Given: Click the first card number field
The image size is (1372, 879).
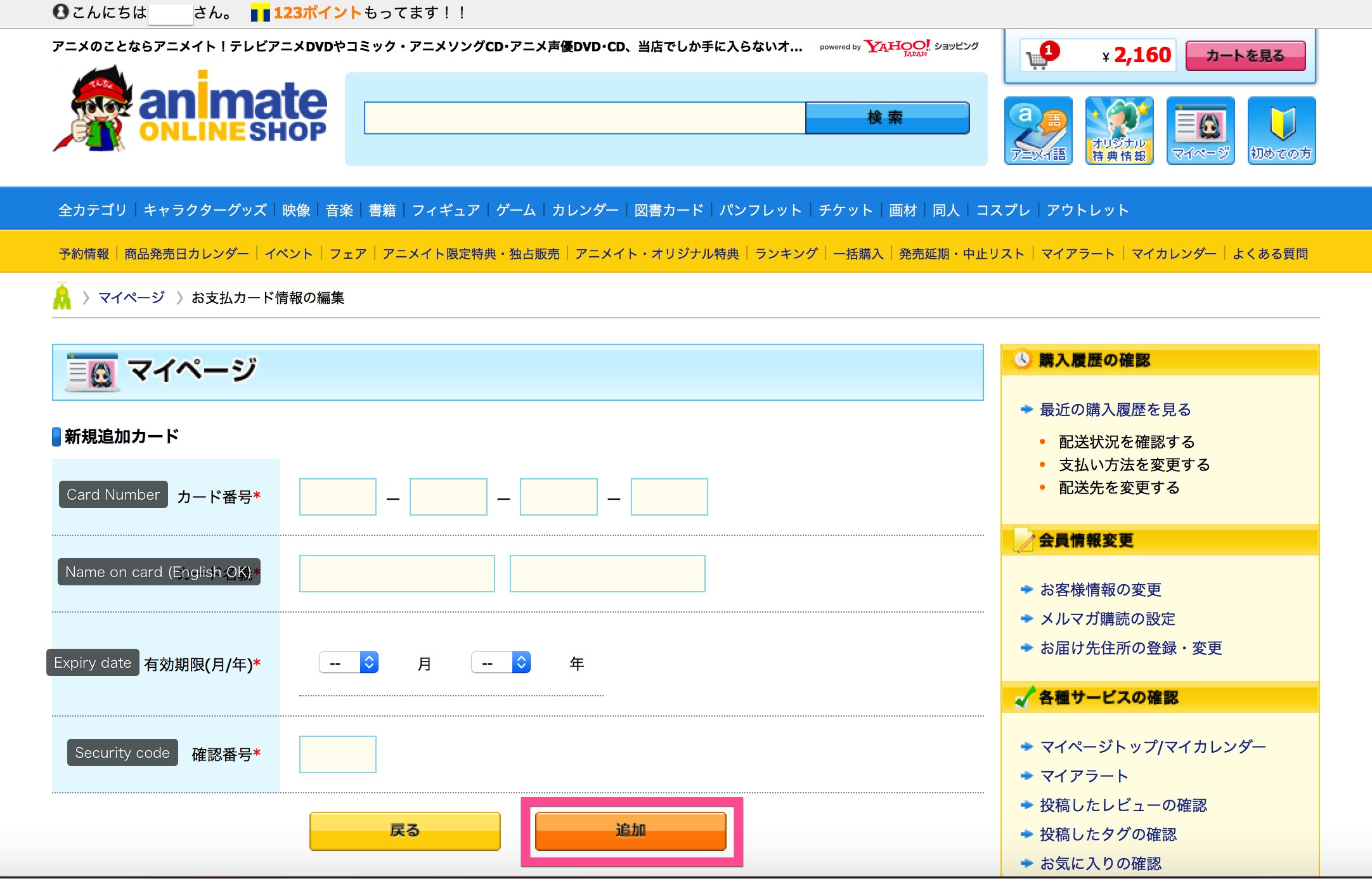Looking at the screenshot, I should pos(337,497).
